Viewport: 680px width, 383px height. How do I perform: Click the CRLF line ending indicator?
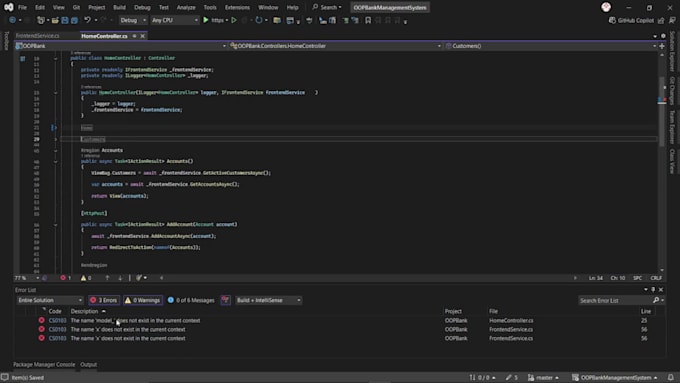(656, 278)
